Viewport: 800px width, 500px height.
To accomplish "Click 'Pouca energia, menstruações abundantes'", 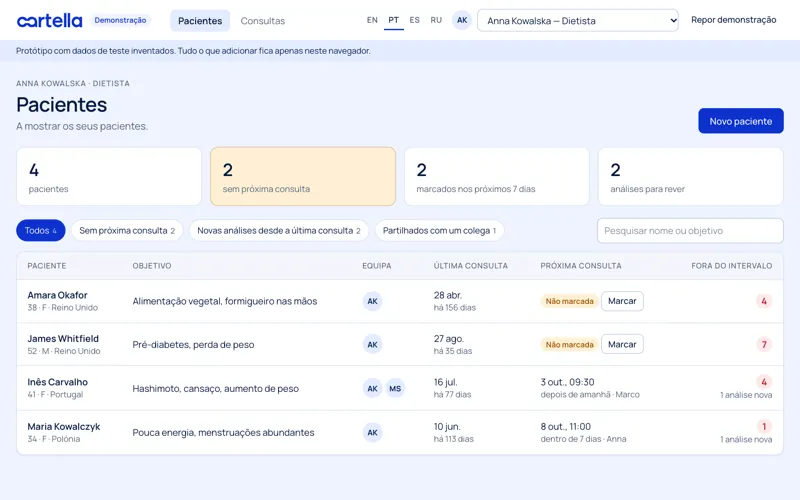I will pyautogui.click(x=223, y=433).
